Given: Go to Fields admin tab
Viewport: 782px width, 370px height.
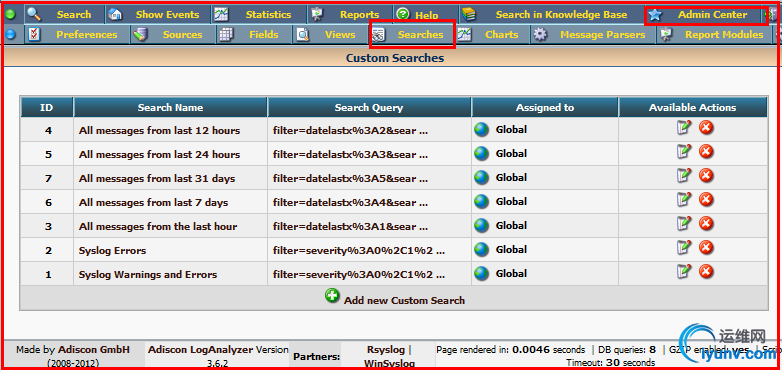Looking at the screenshot, I should click(x=264, y=35).
